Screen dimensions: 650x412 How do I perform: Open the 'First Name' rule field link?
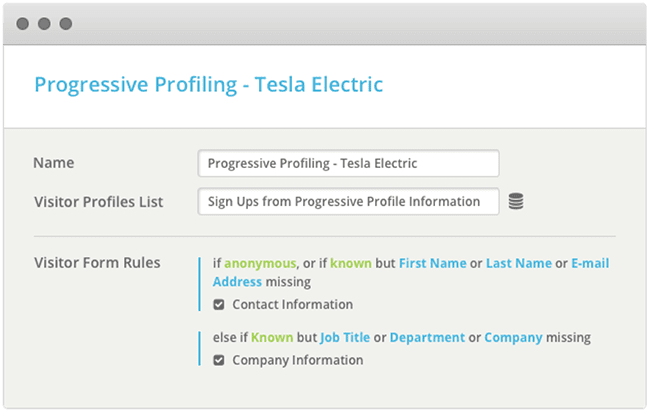[x=432, y=264]
